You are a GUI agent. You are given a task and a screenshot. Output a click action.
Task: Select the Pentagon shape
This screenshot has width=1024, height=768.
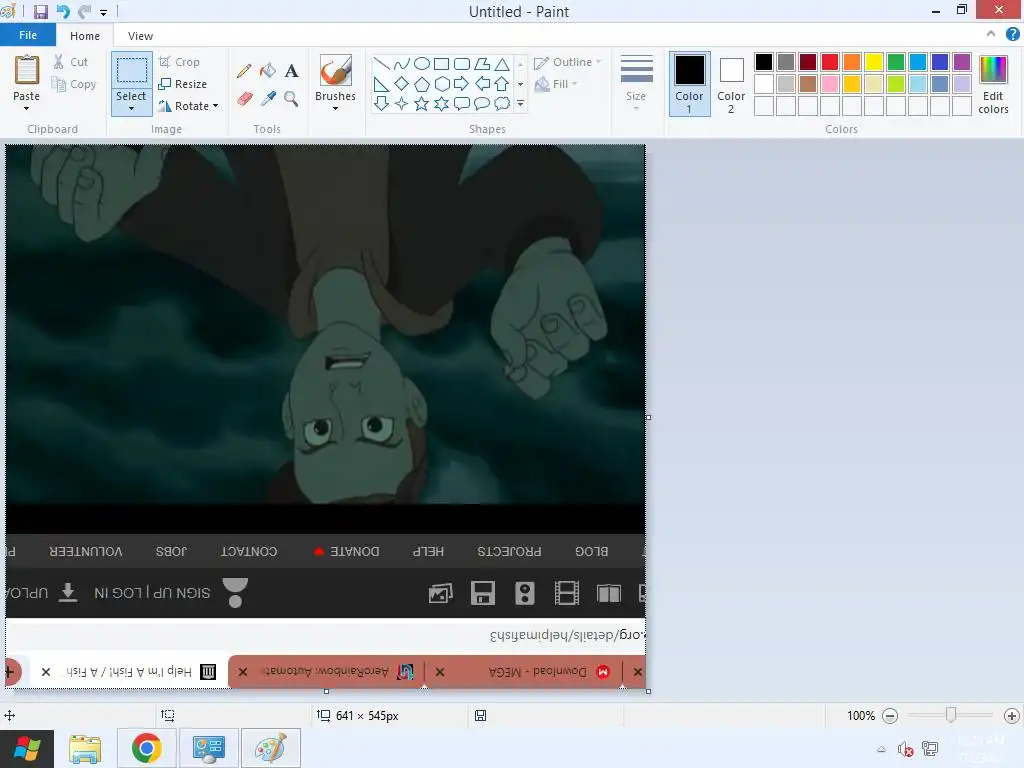(x=422, y=84)
